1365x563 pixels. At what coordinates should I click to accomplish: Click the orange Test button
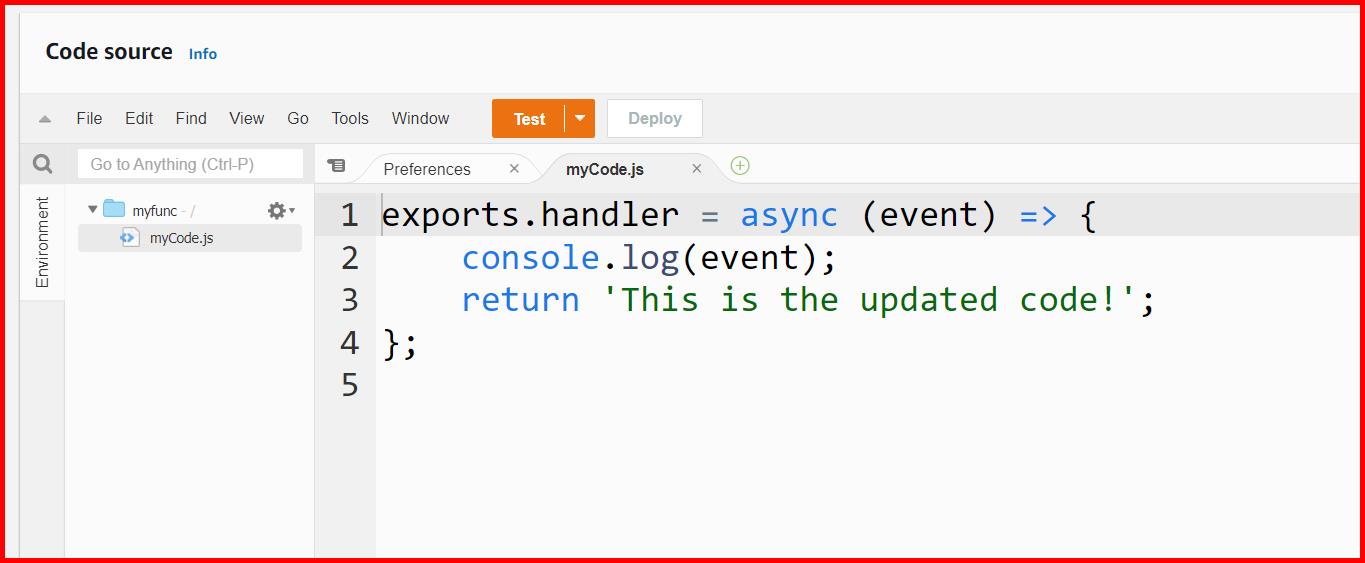pyautogui.click(x=529, y=118)
